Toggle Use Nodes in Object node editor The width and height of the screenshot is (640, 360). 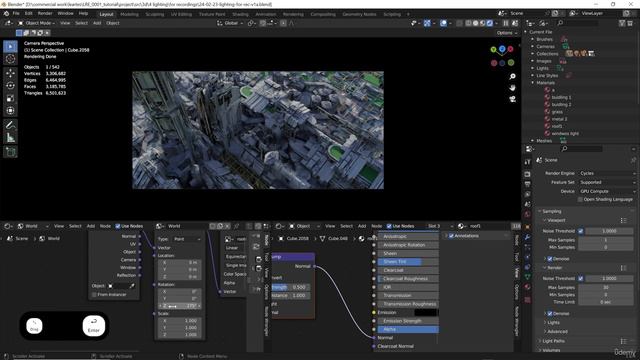click(389, 226)
